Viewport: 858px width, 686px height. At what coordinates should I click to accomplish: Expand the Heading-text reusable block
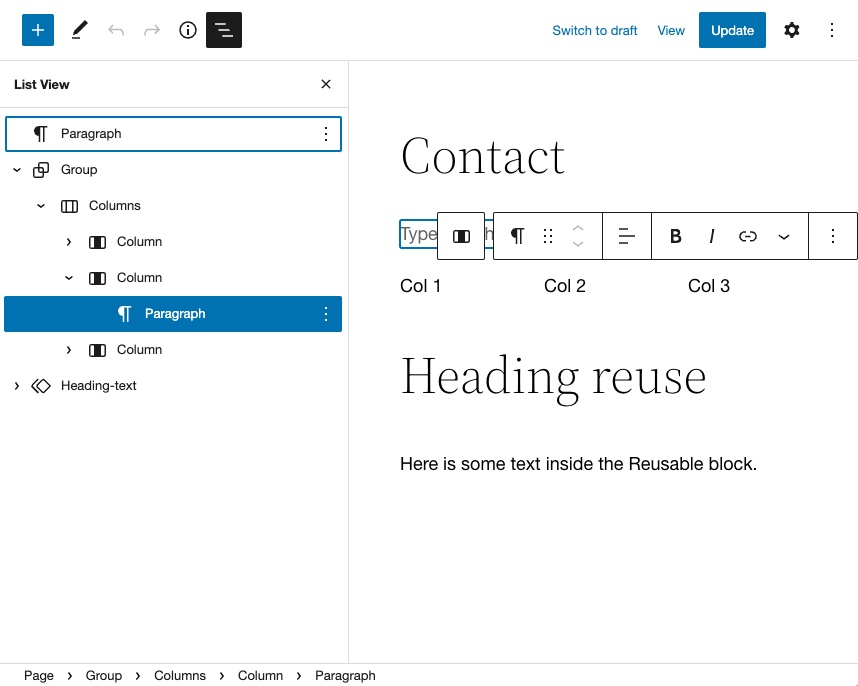coord(16,385)
